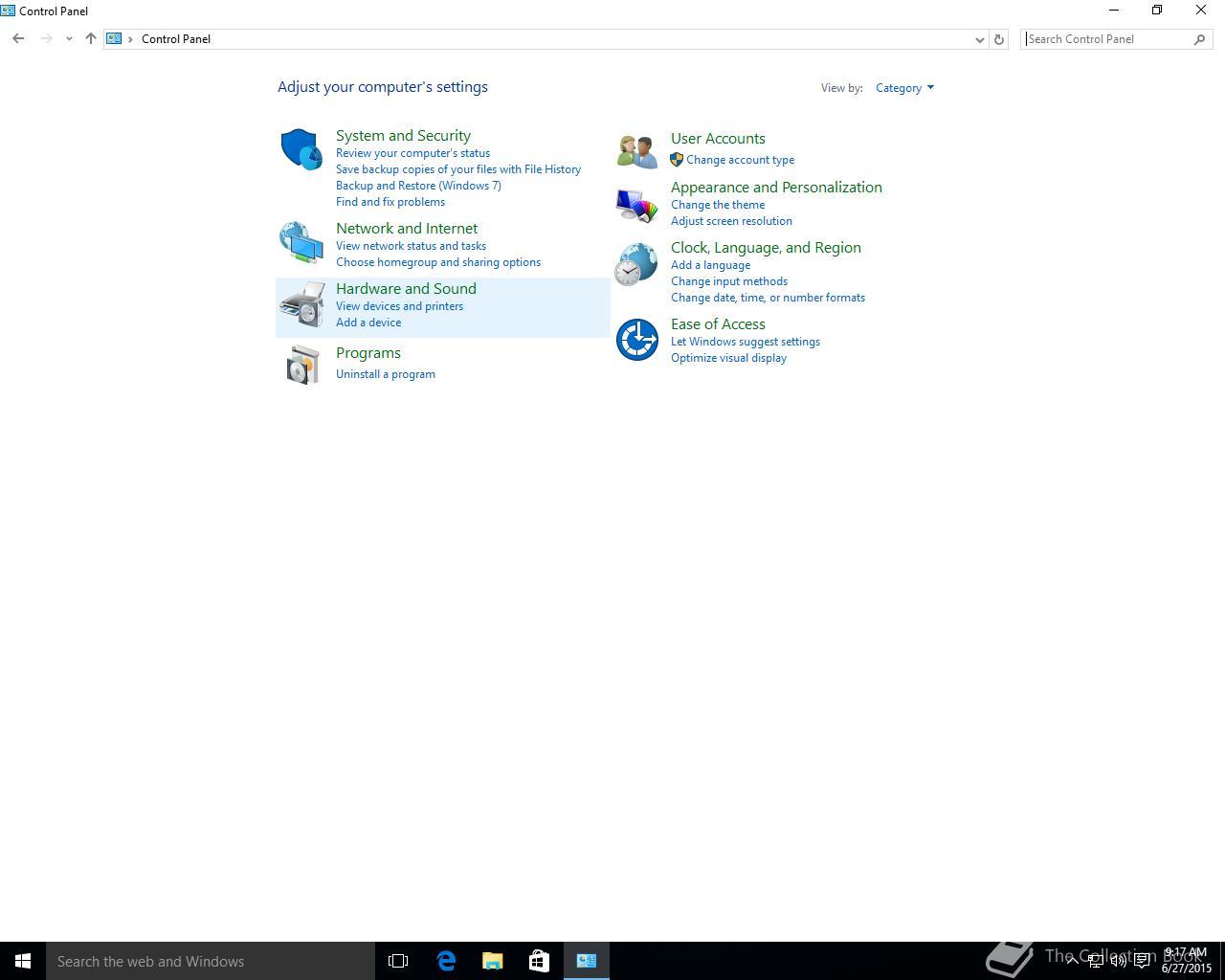
Task: Click the Control Panel taskbar button
Action: [587, 961]
